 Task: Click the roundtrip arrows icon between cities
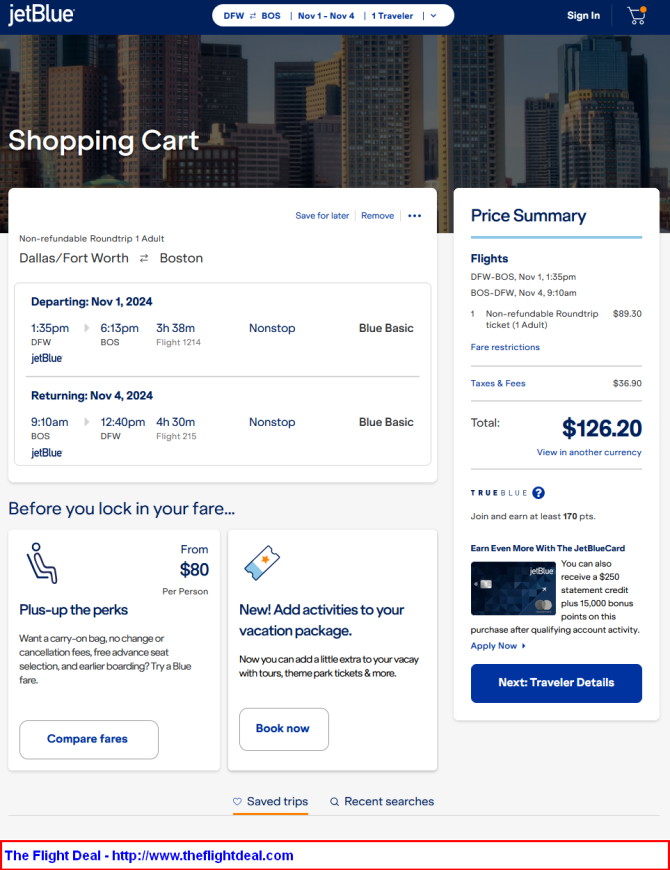click(x=144, y=259)
